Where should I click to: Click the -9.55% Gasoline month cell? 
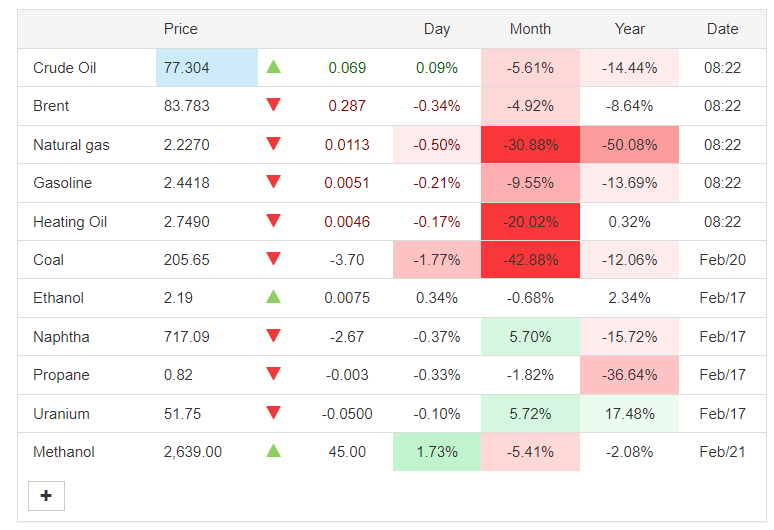[530, 183]
